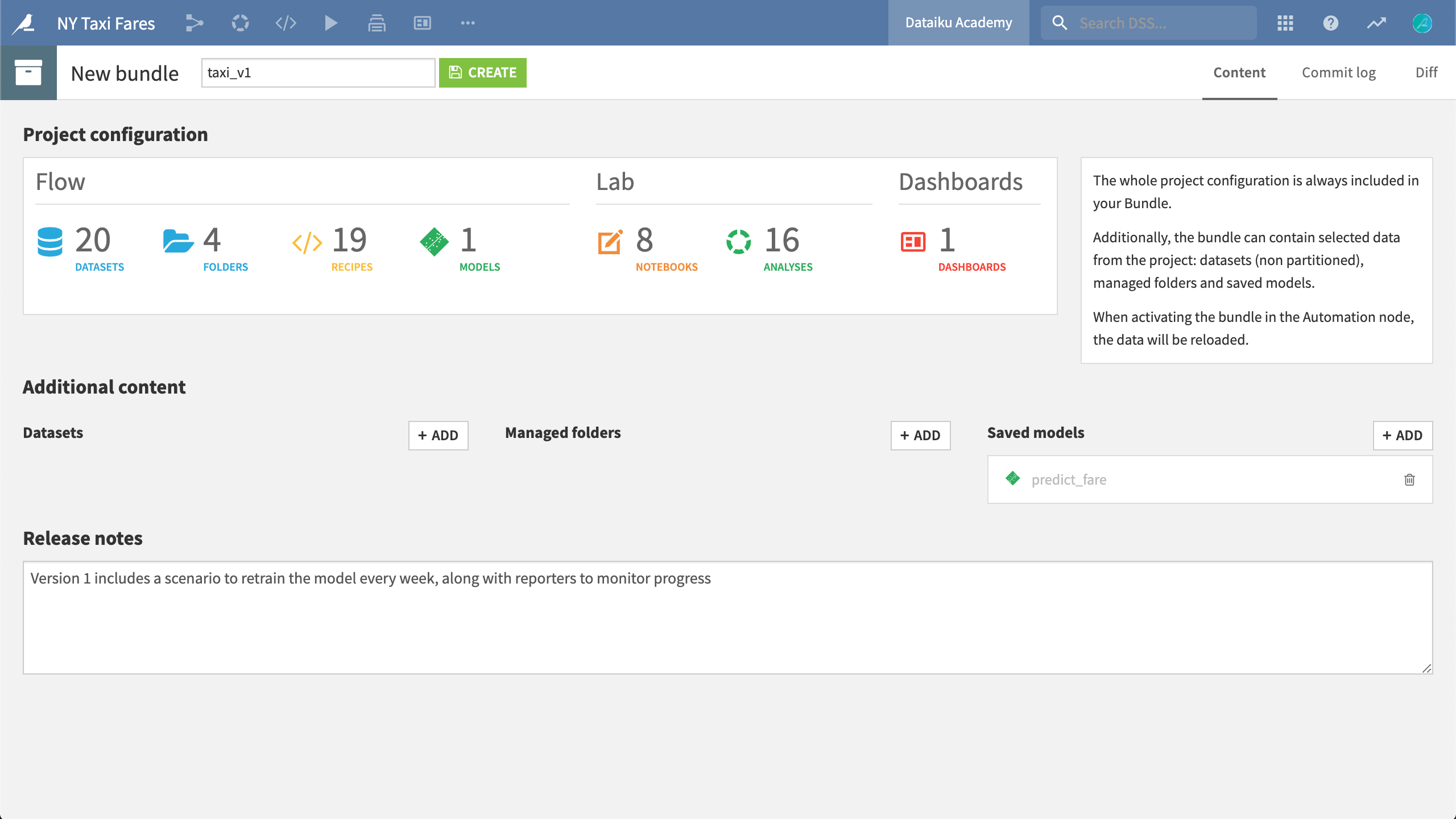Click the bundle name input field
1456x819 pixels.
point(318,73)
